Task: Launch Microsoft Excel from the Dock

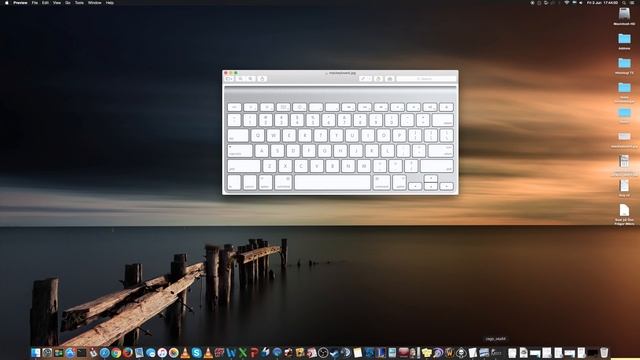Action: pos(242,352)
